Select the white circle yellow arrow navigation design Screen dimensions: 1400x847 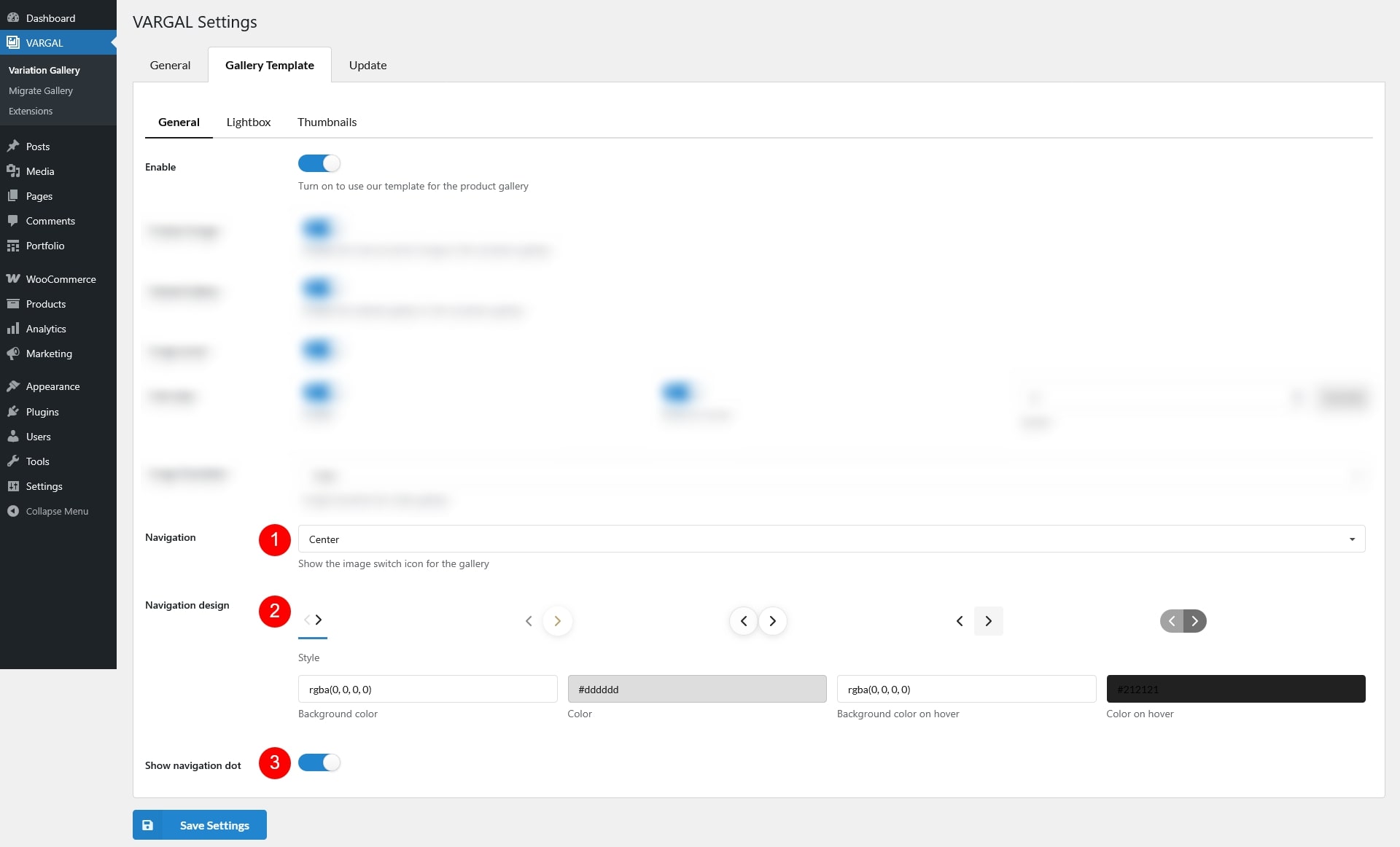coord(543,621)
